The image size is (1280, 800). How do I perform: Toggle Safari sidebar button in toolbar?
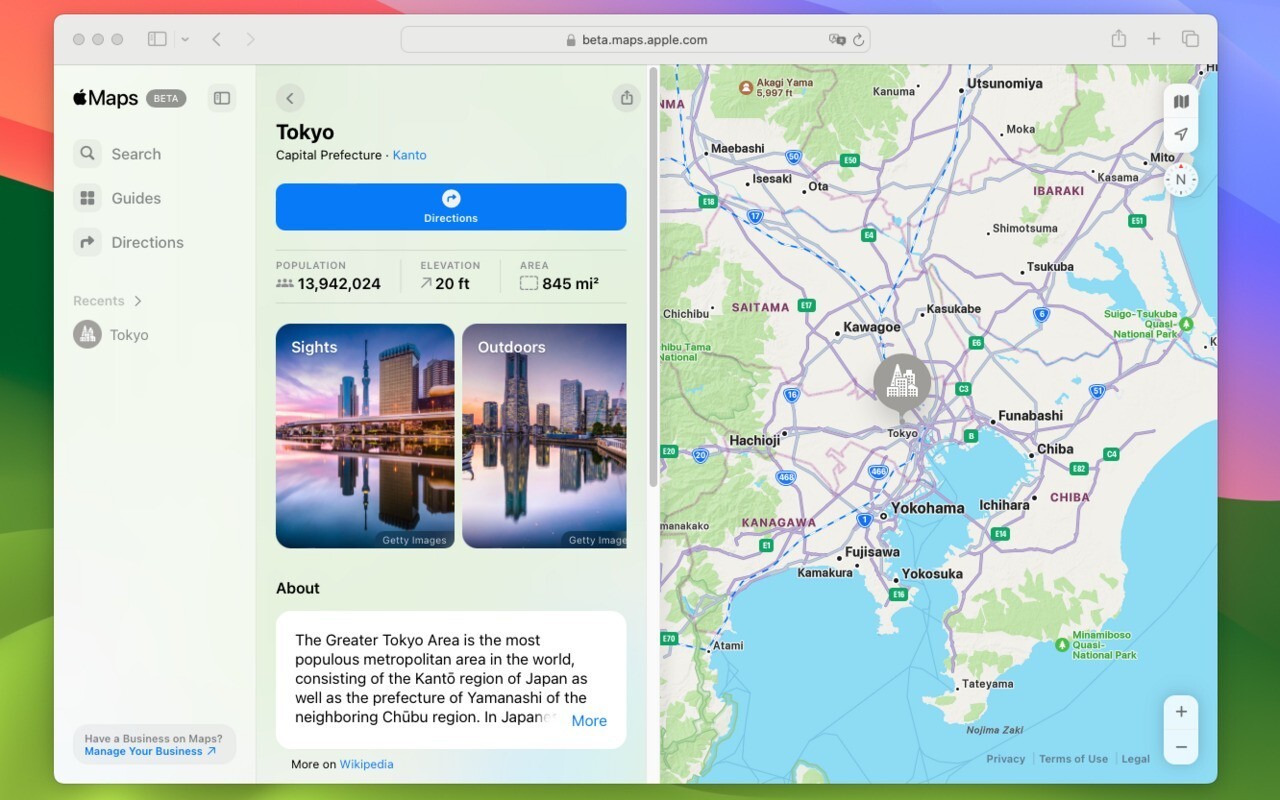point(157,39)
